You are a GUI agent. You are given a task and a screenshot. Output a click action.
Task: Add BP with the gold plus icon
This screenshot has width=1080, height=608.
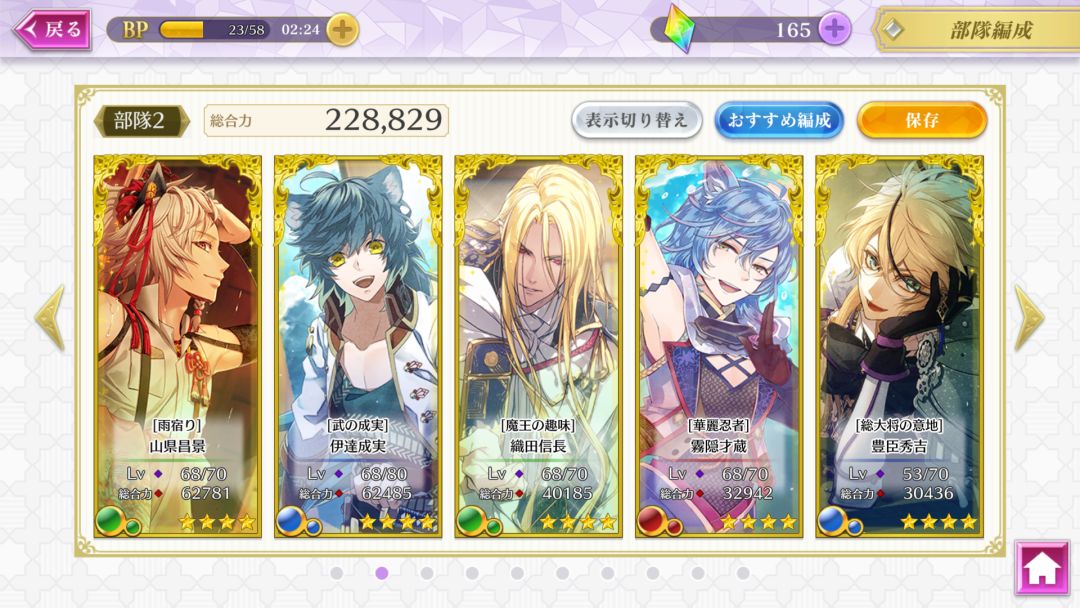pyautogui.click(x=342, y=30)
